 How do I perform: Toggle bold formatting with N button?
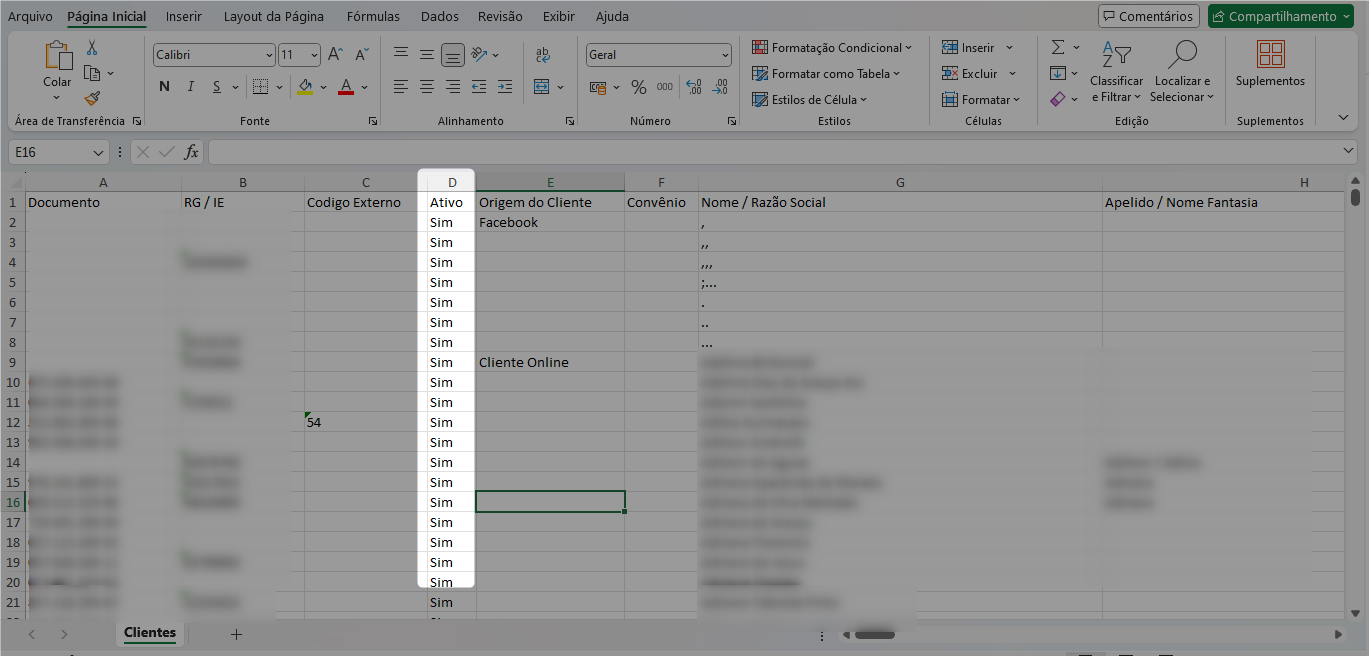coord(164,87)
